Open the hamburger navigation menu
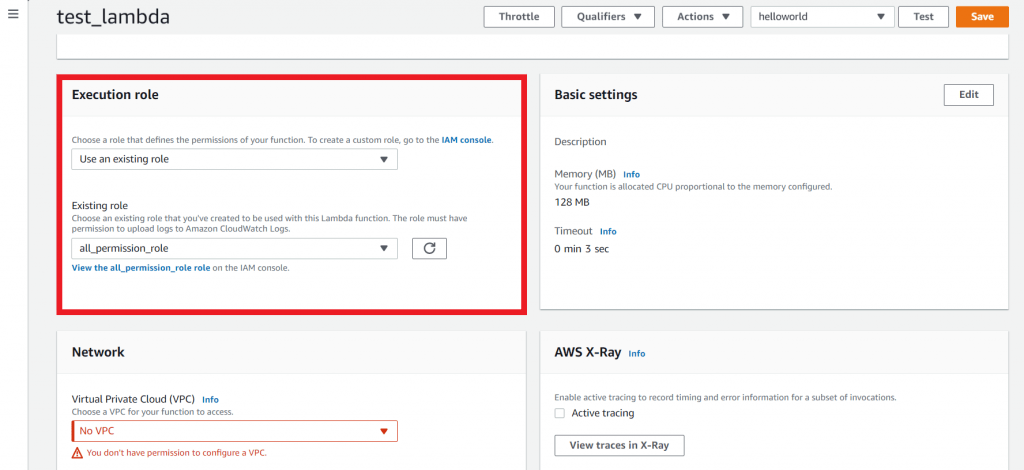The width and height of the screenshot is (1024, 470). [13, 15]
